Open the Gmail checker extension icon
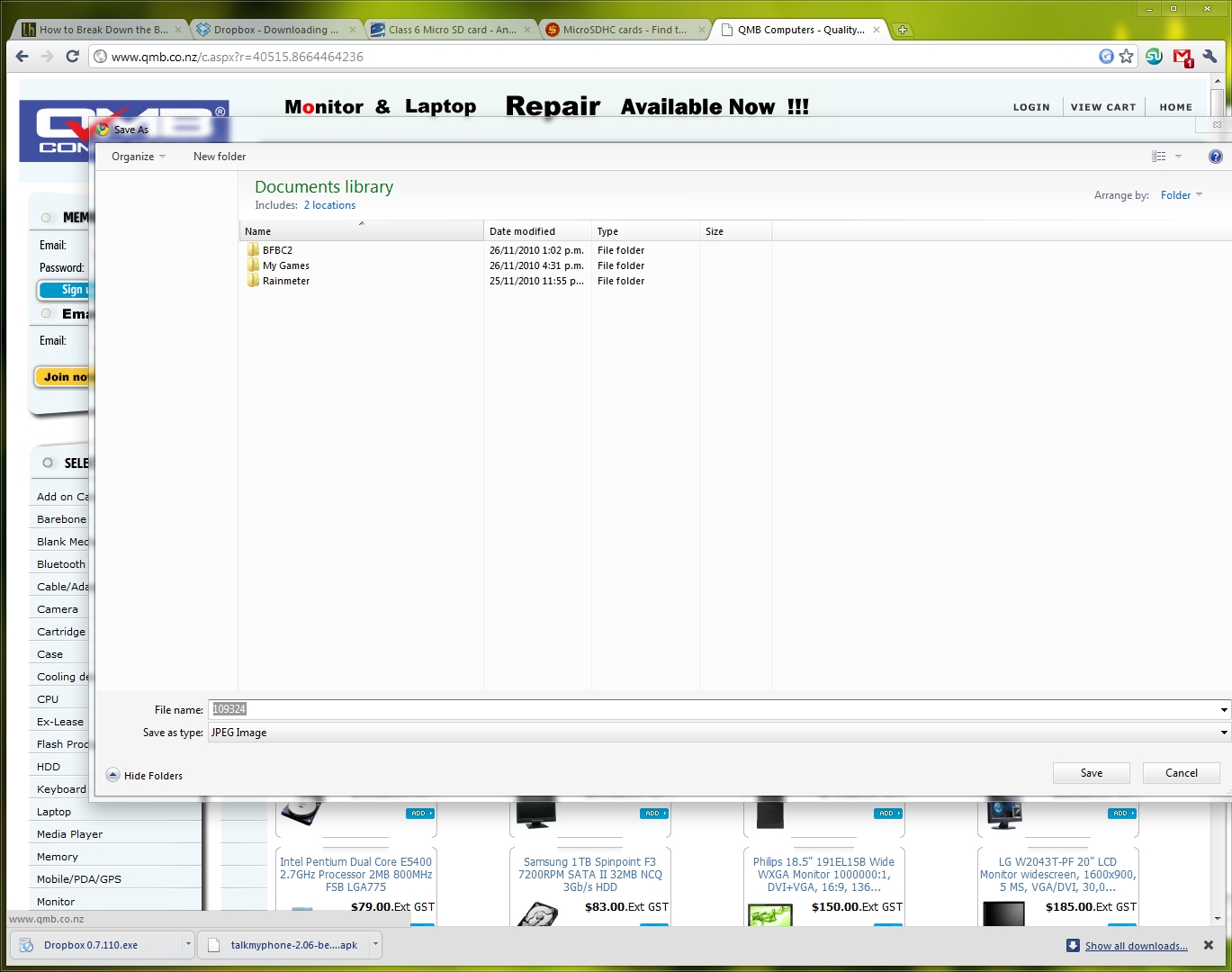 tap(1183, 58)
